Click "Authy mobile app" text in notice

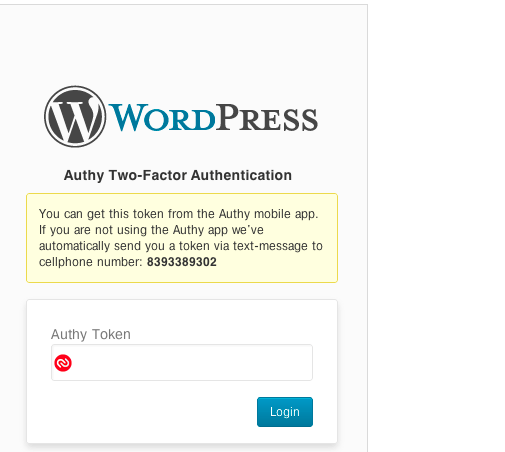point(267,214)
